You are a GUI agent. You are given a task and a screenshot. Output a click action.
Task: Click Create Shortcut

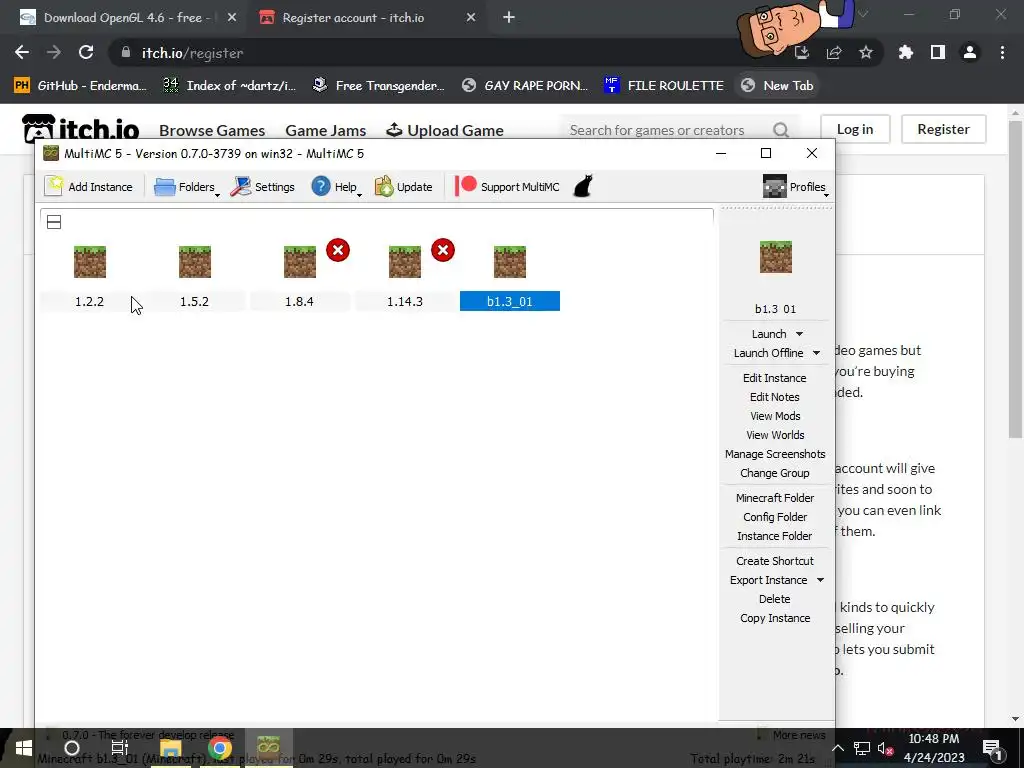[775, 561]
